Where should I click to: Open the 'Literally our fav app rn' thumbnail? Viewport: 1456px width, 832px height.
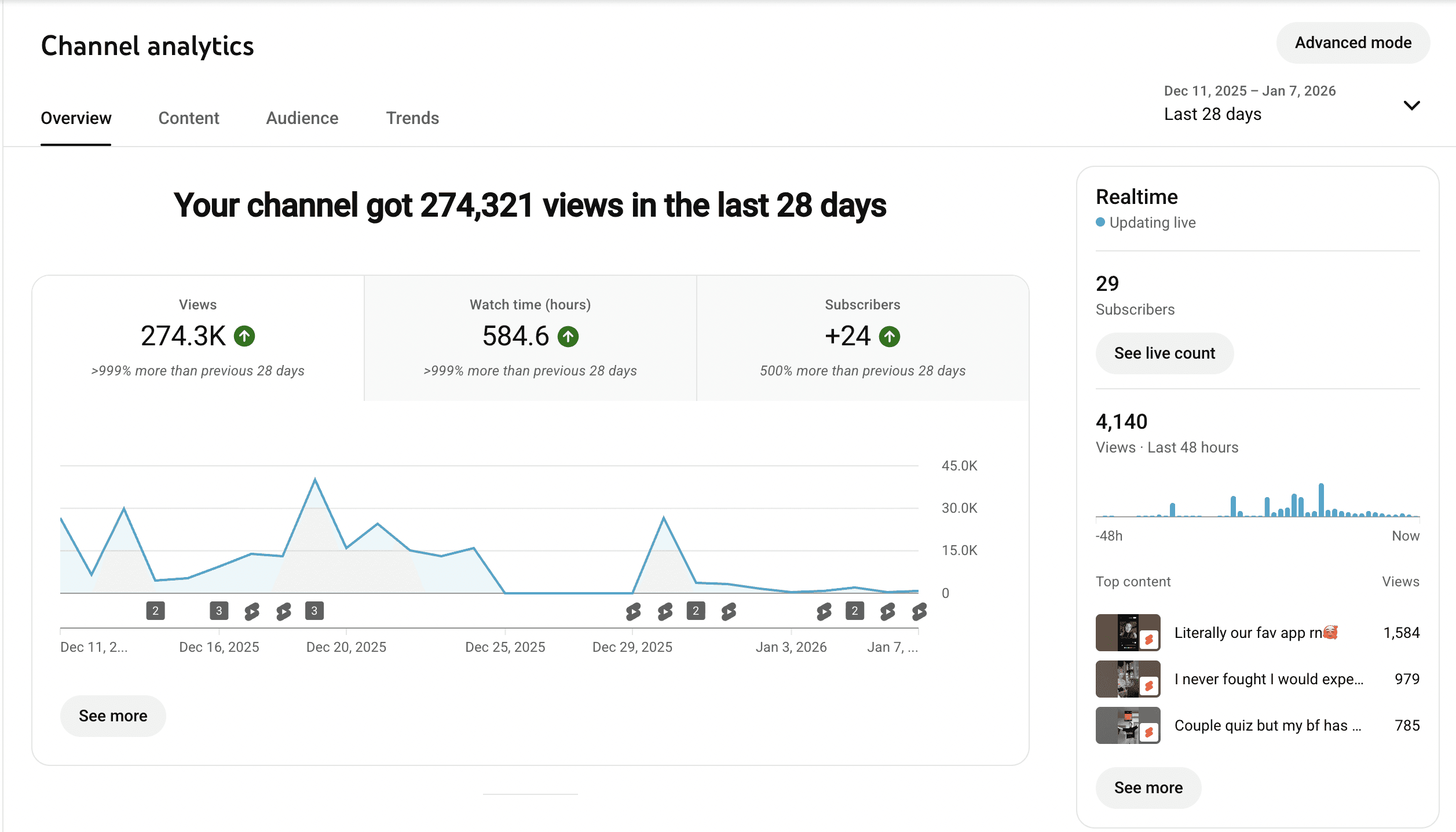point(1128,633)
